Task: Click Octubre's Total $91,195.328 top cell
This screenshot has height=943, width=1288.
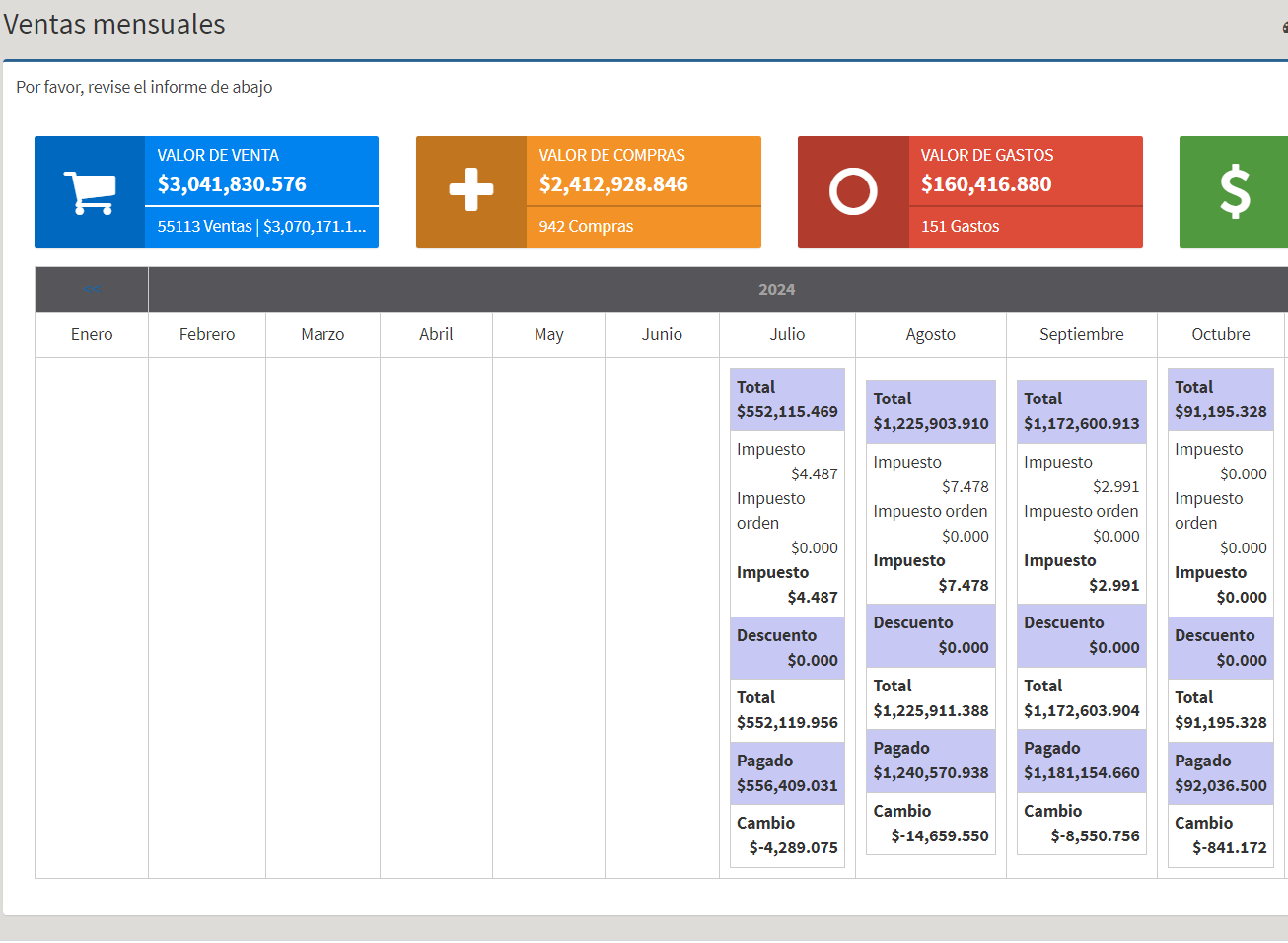Action: tap(1220, 399)
